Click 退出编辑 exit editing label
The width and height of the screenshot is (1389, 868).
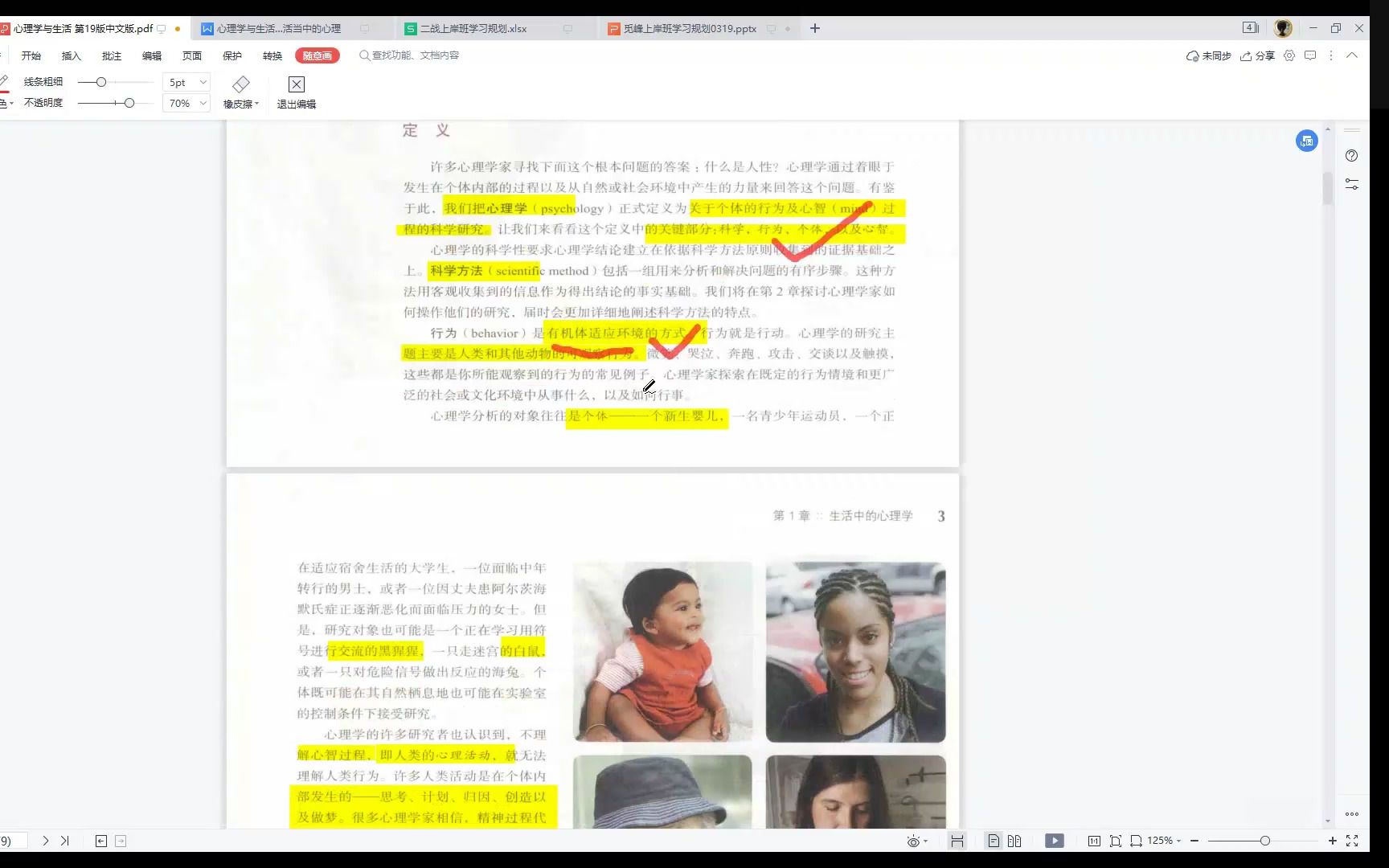[x=297, y=104]
